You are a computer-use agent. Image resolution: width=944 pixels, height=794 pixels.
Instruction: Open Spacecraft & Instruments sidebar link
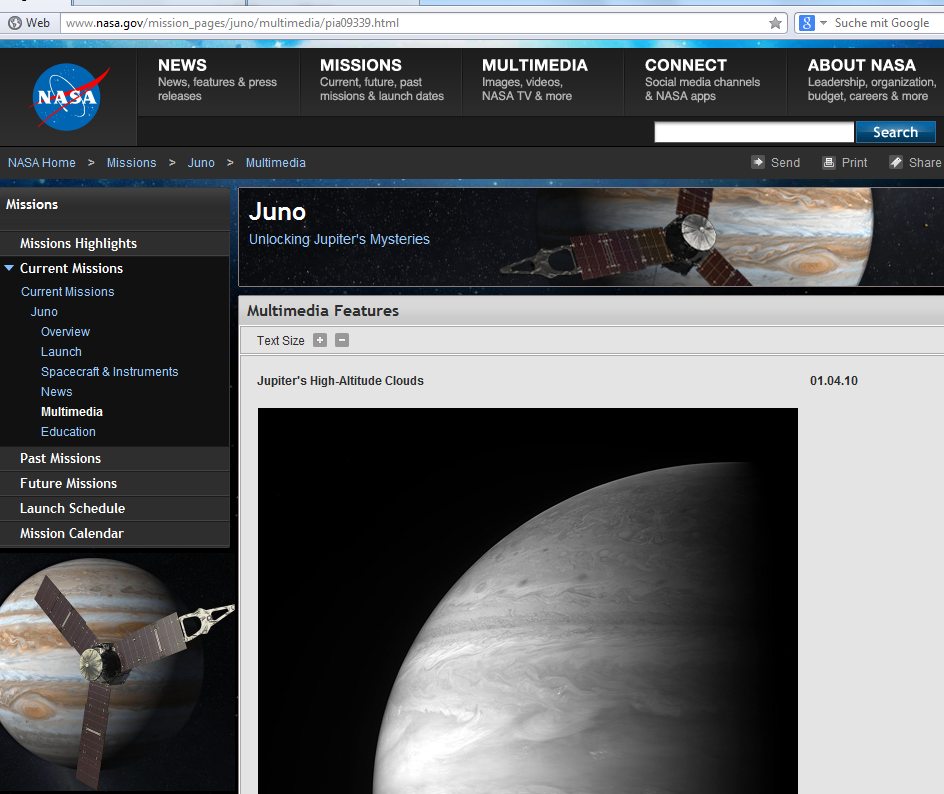pos(109,371)
